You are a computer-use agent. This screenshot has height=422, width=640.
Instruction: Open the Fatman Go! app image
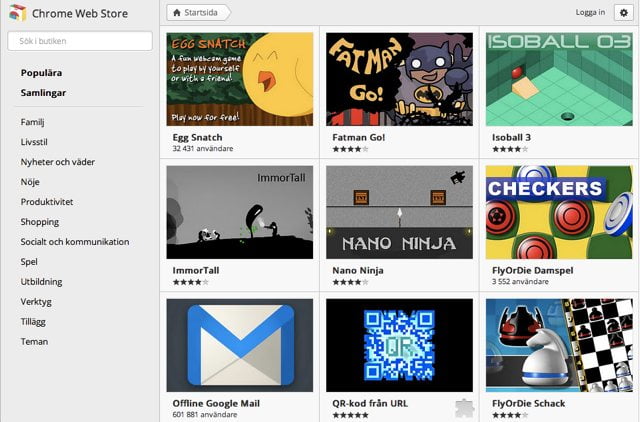399,79
